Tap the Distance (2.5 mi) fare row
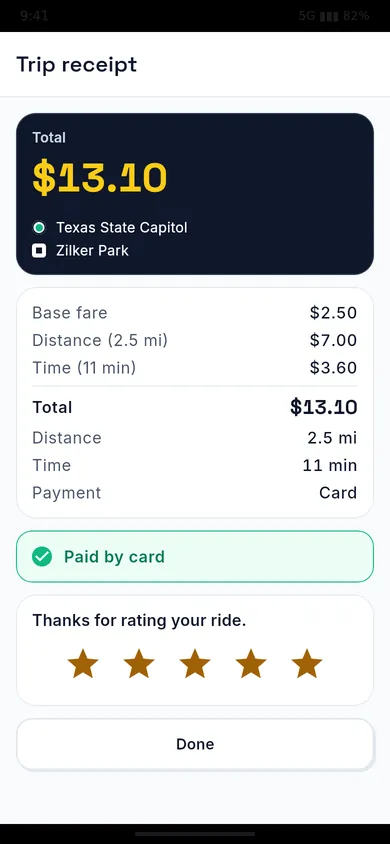Viewport: 390px width, 844px height. pyautogui.click(x=195, y=340)
